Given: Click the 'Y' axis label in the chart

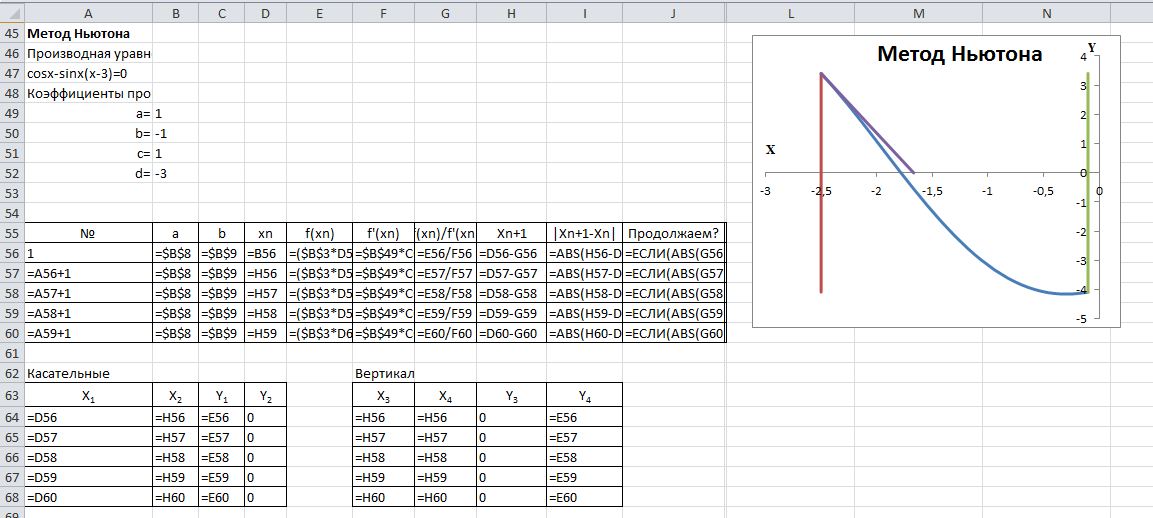Looking at the screenshot, I should (1091, 47).
